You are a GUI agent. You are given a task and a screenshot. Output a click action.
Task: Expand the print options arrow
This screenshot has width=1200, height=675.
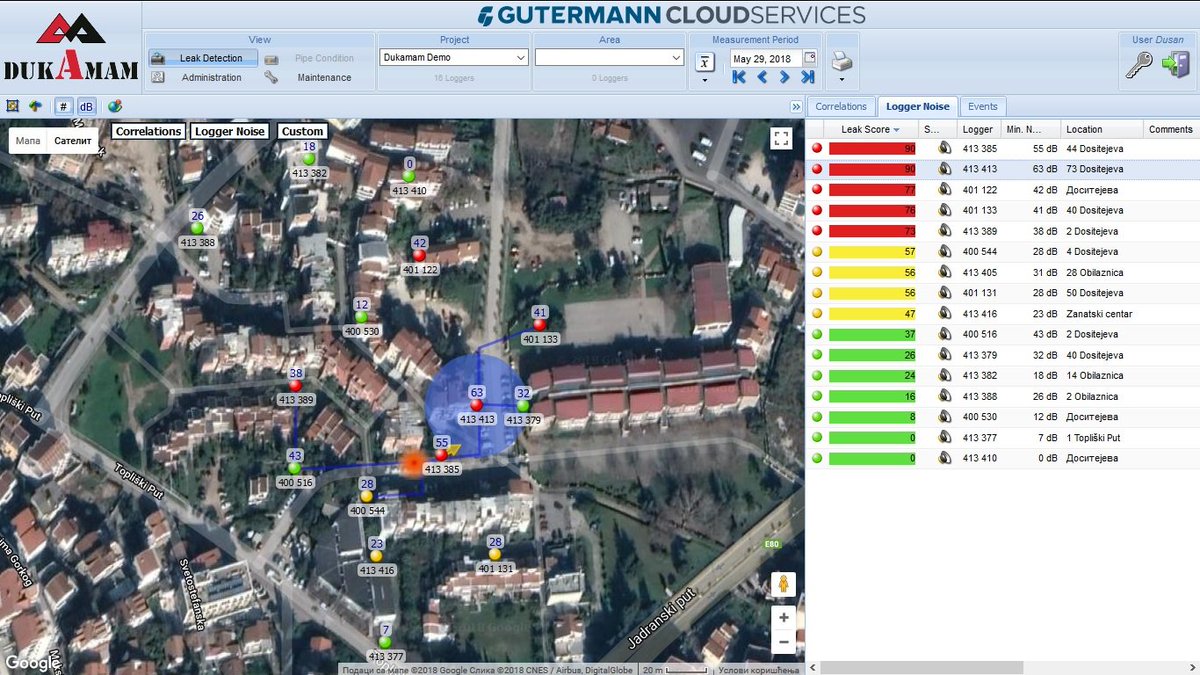pyautogui.click(x=842, y=79)
